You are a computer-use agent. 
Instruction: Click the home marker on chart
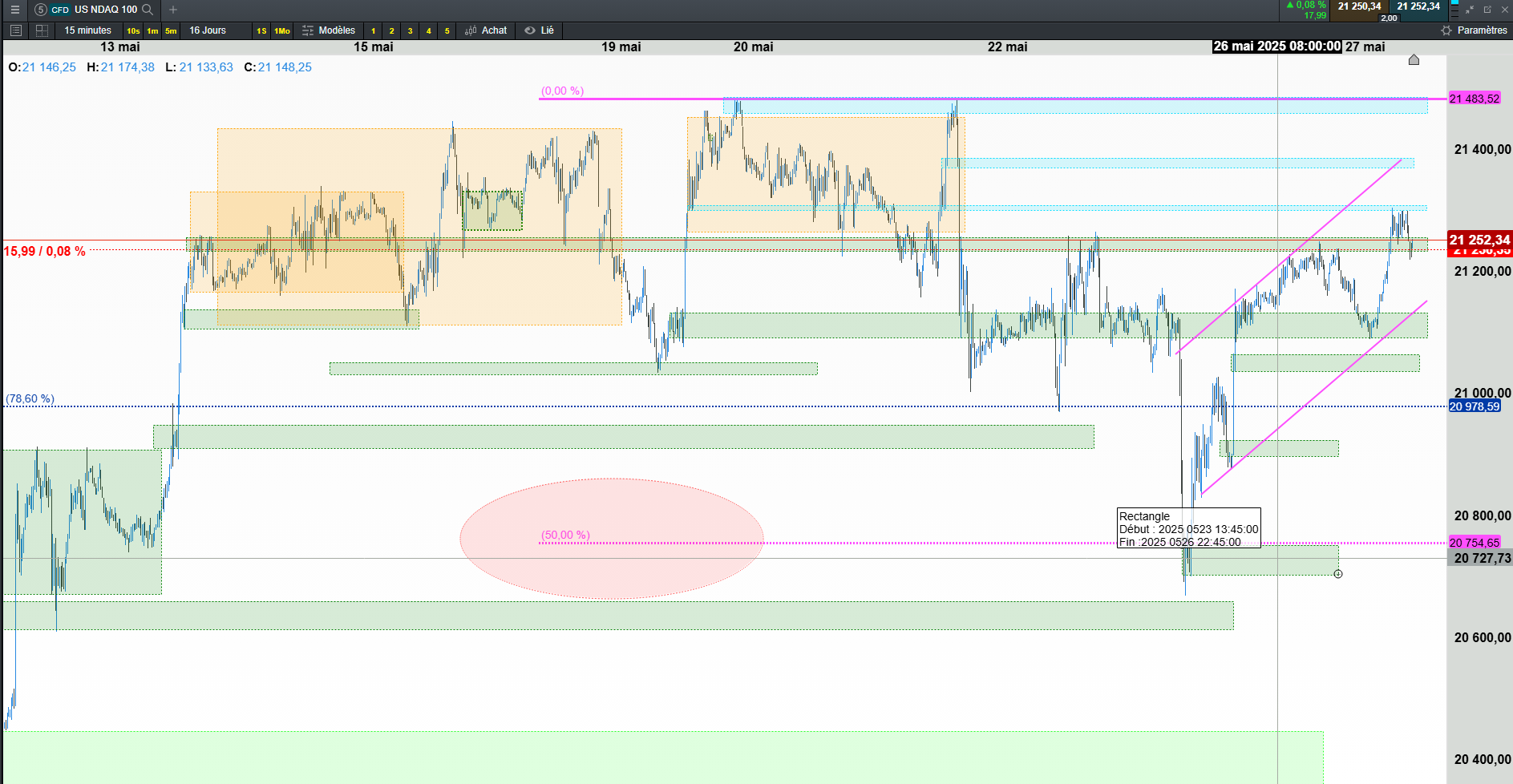coord(1414,60)
